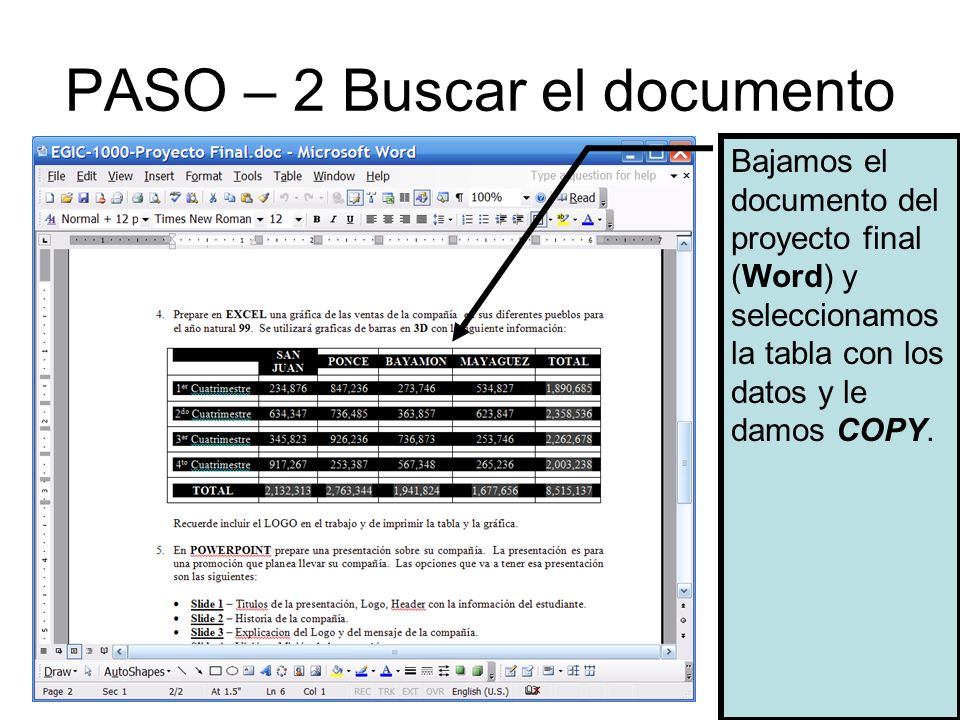Click English (U.S.) language in status bar
The width and height of the screenshot is (960, 720).
tap(480, 691)
